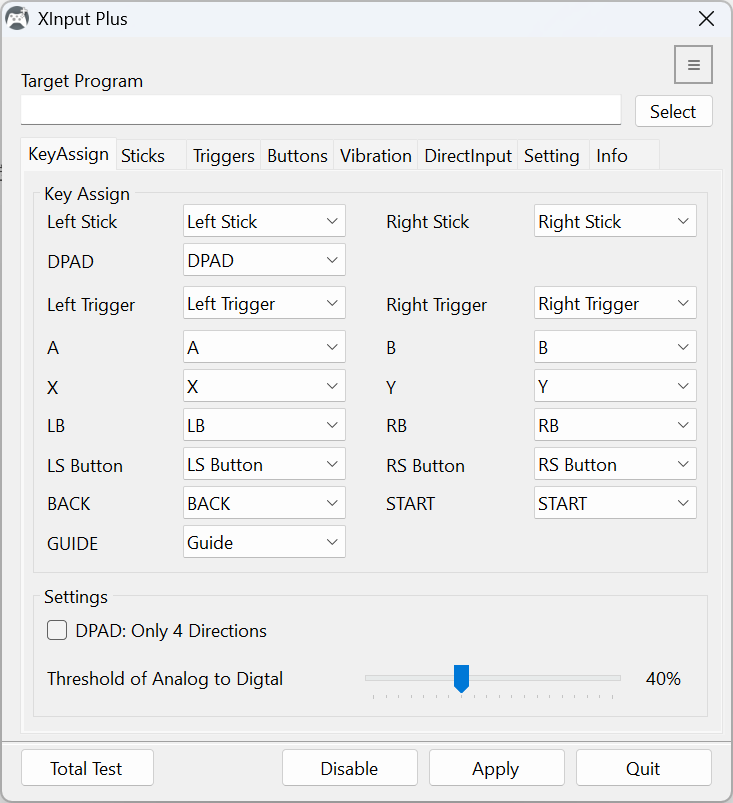The width and height of the screenshot is (733, 803).
Task: Open the Left Trigger dropdown
Action: click(x=264, y=303)
